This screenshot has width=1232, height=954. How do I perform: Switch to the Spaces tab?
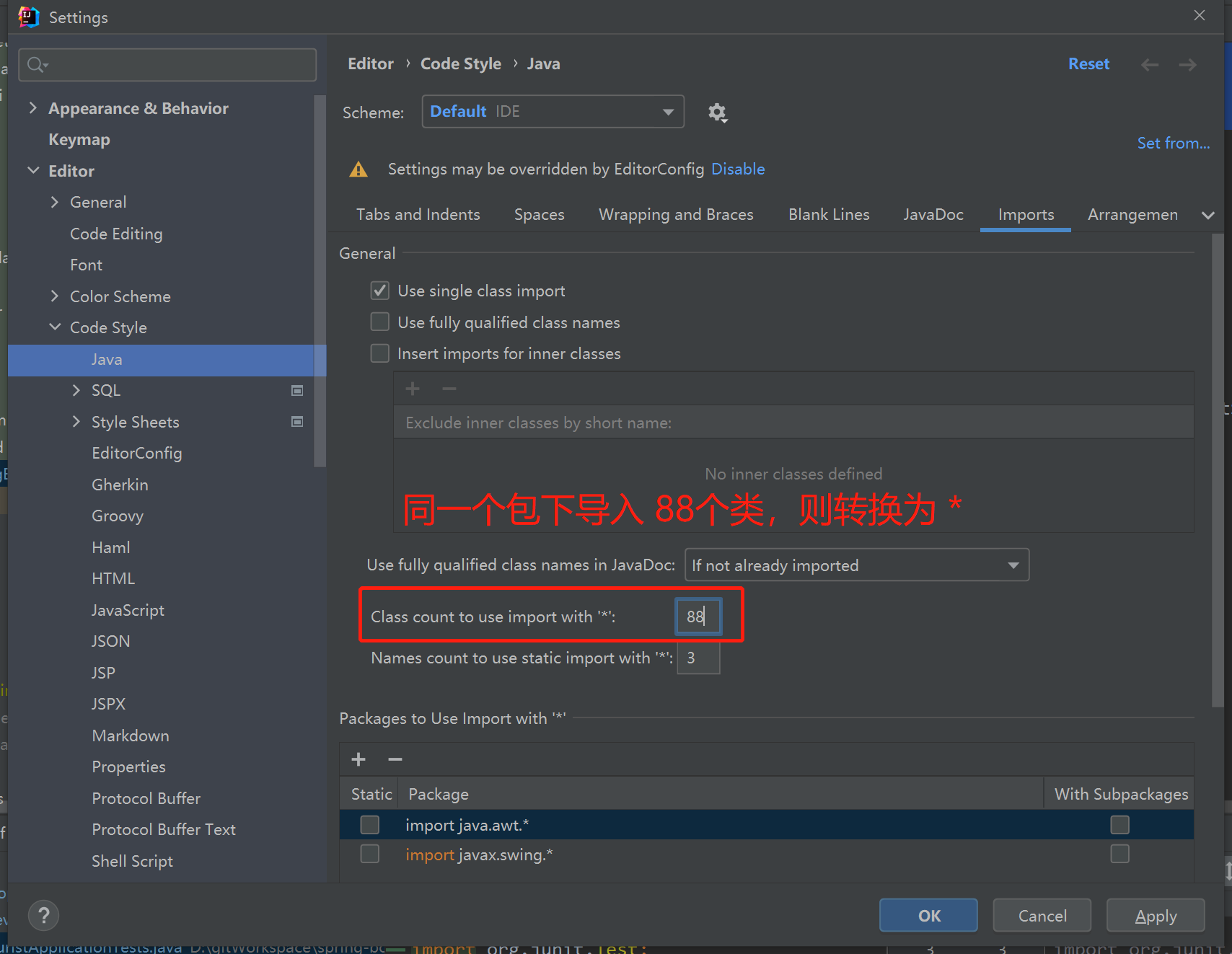540,215
